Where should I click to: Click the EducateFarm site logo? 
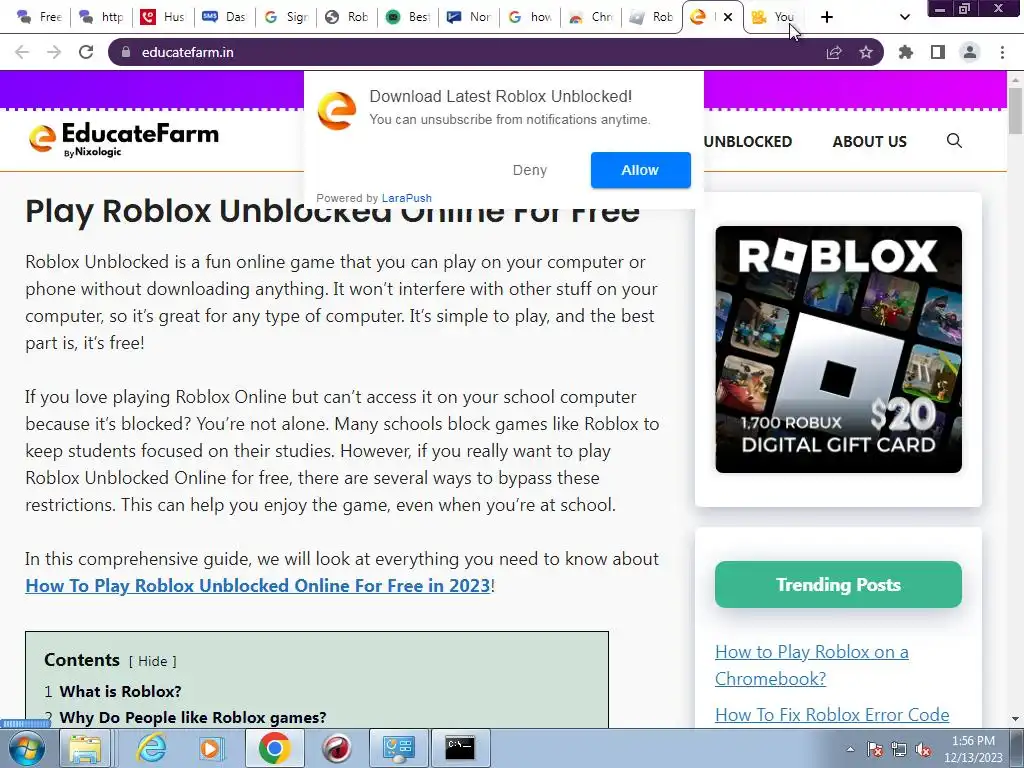click(123, 140)
